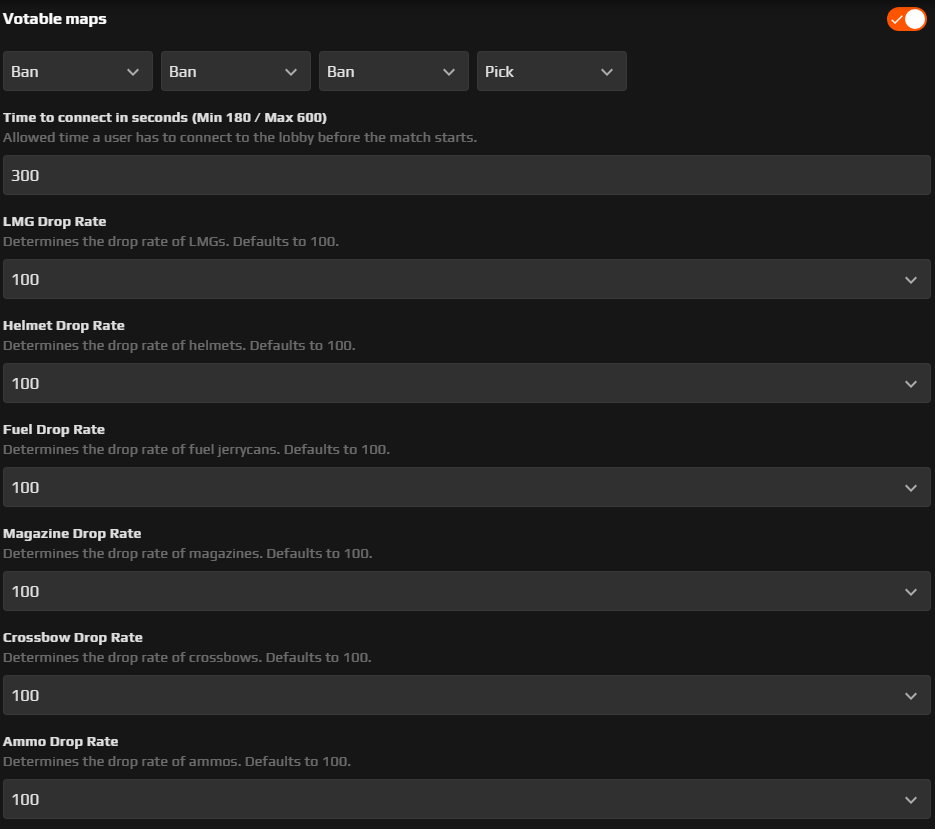Open the first Ban dropdown
Image resolution: width=935 pixels, height=829 pixels.
pyautogui.click(x=78, y=71)
